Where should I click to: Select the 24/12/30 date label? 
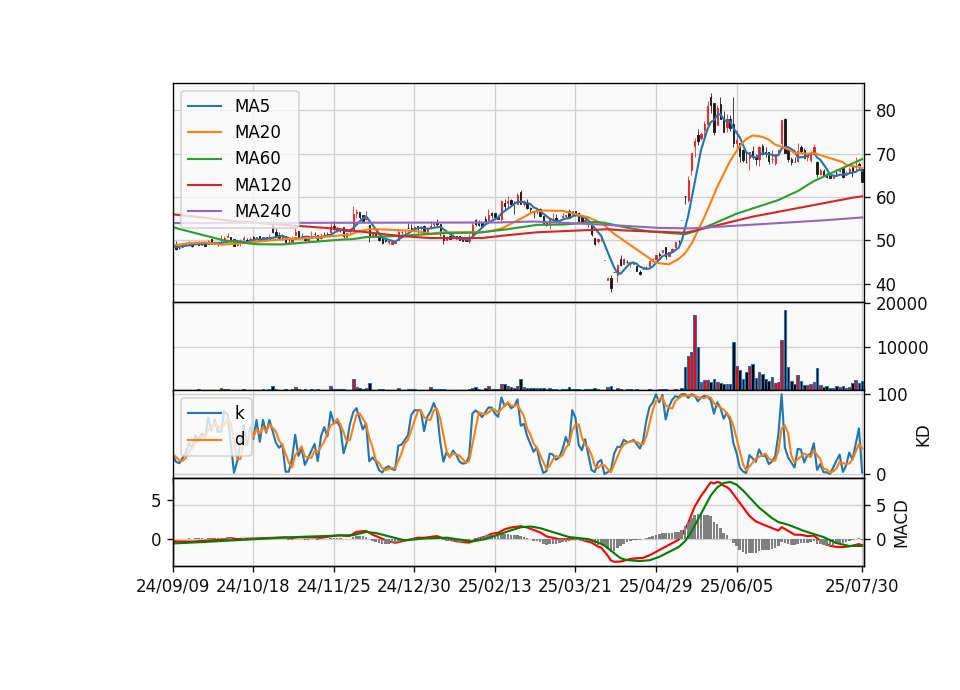(x=414, y=586)
